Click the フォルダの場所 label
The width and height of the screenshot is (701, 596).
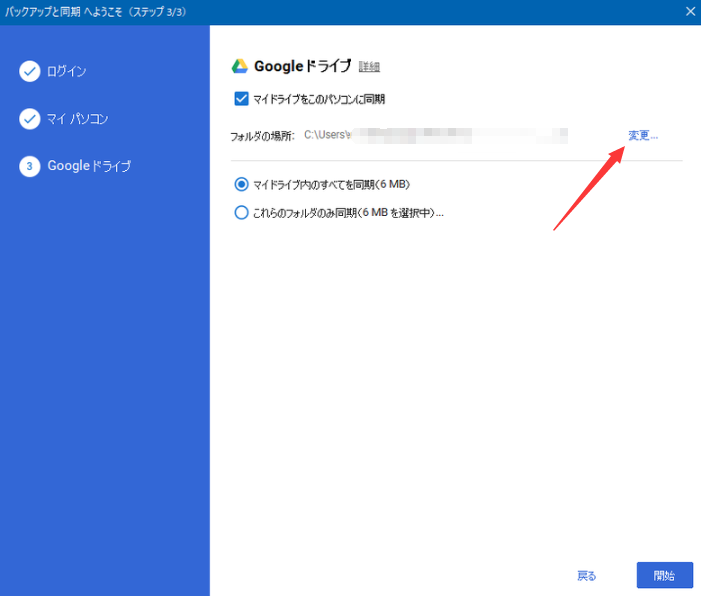pos(262,136)
